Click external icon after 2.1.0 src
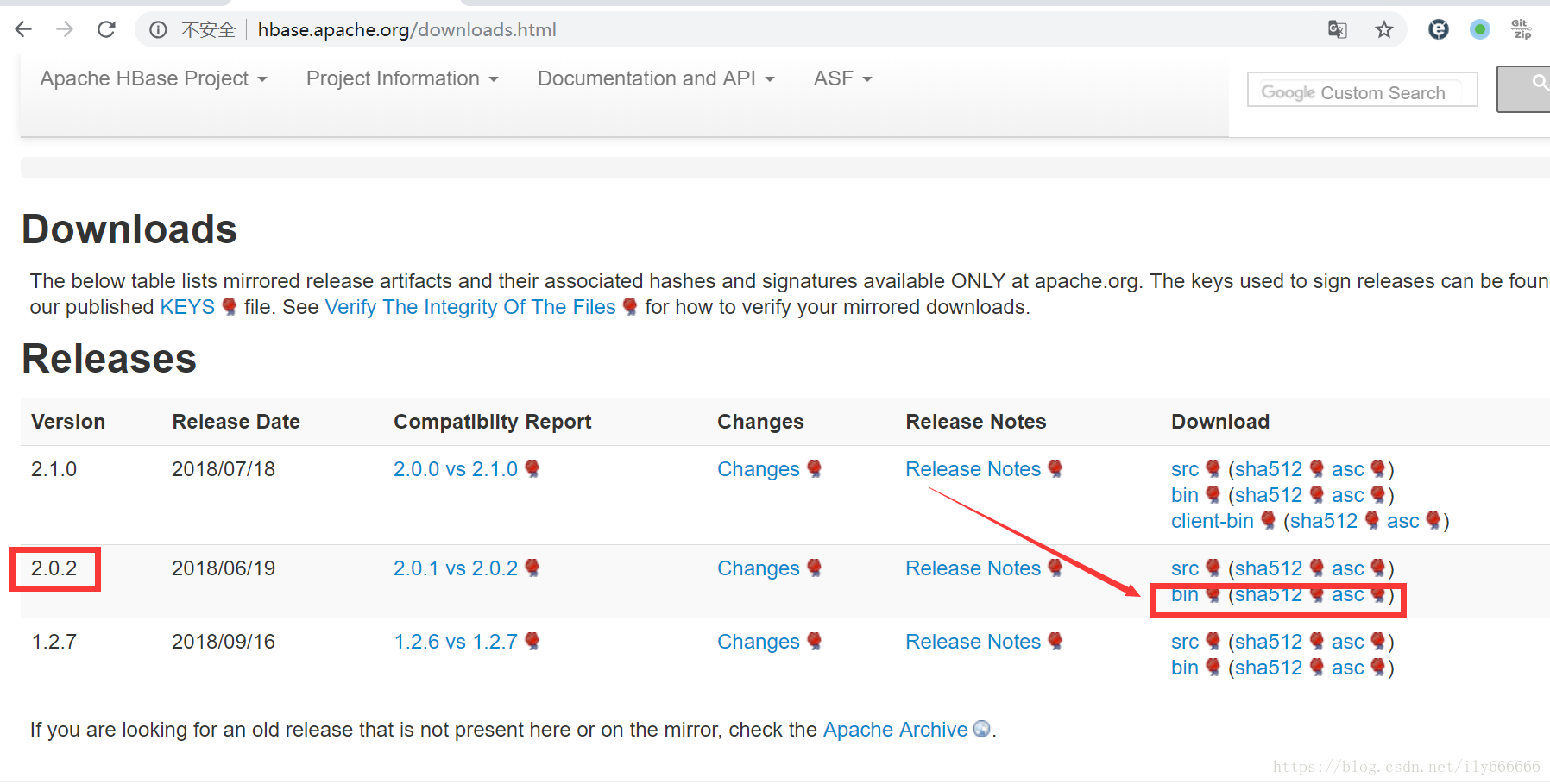 [1213, 468]
